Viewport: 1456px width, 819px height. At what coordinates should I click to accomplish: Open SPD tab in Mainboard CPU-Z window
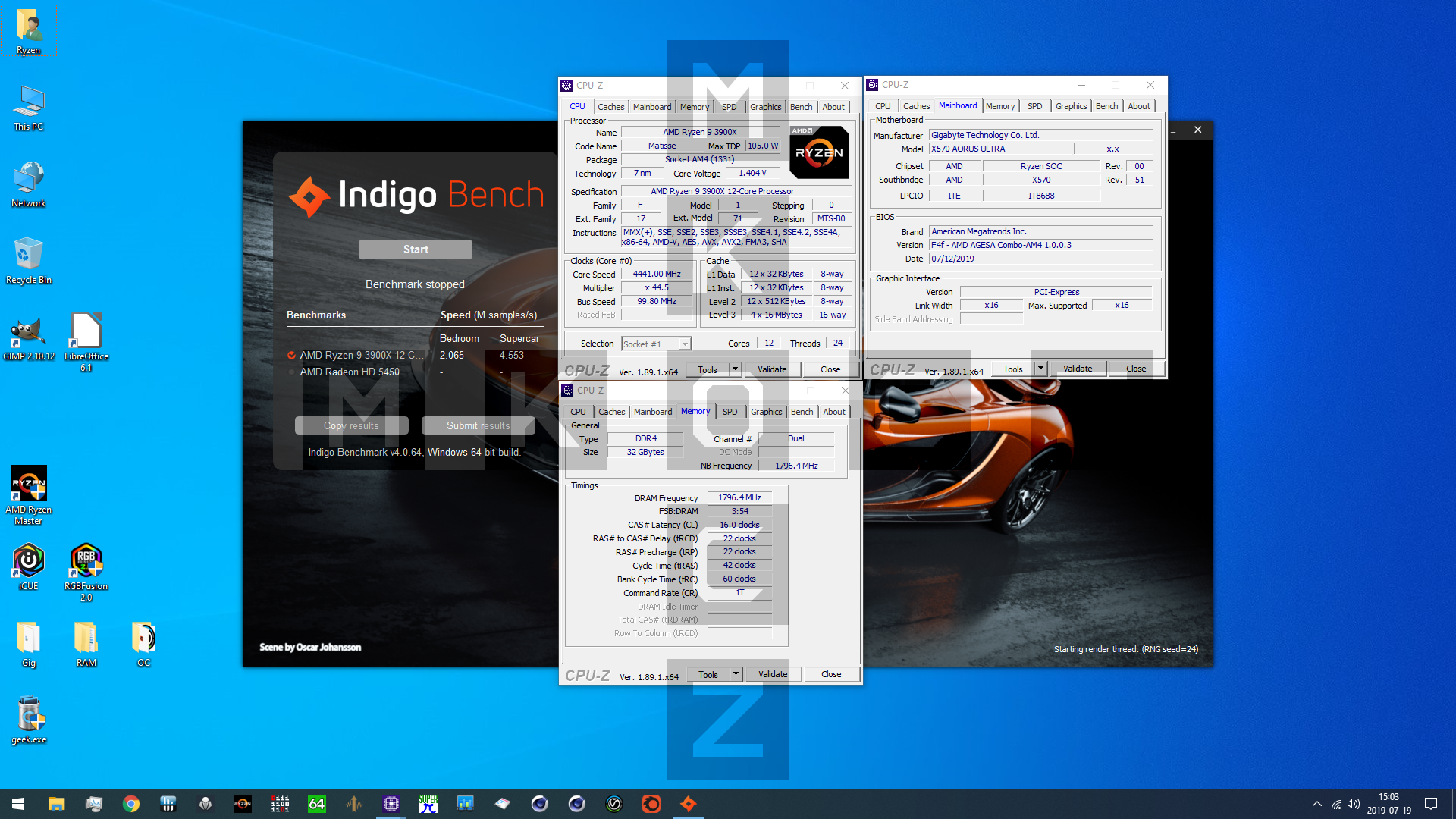pos(1034,106)
